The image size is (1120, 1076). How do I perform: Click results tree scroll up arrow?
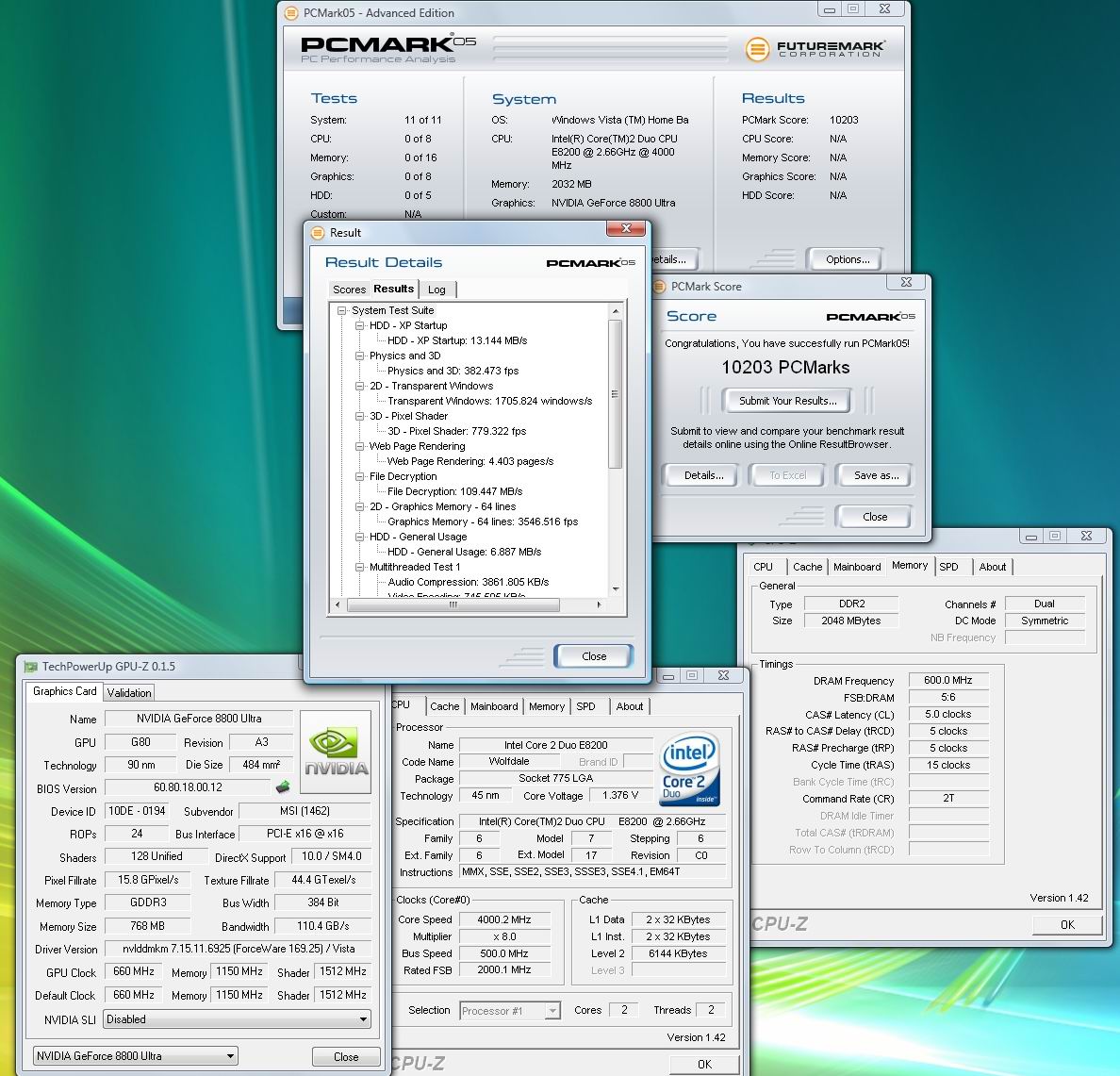coord(615,311)
